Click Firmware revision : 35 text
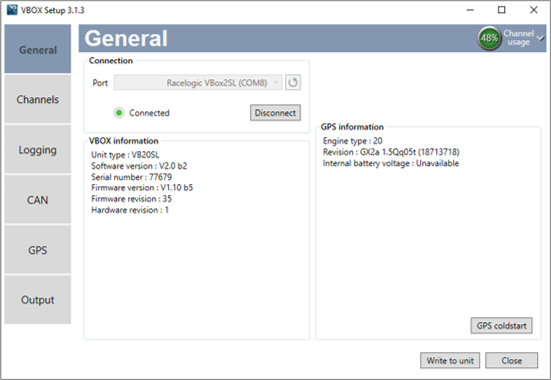Image resolution: width=551 pixels, height=380 pixels. pos(131,199)
